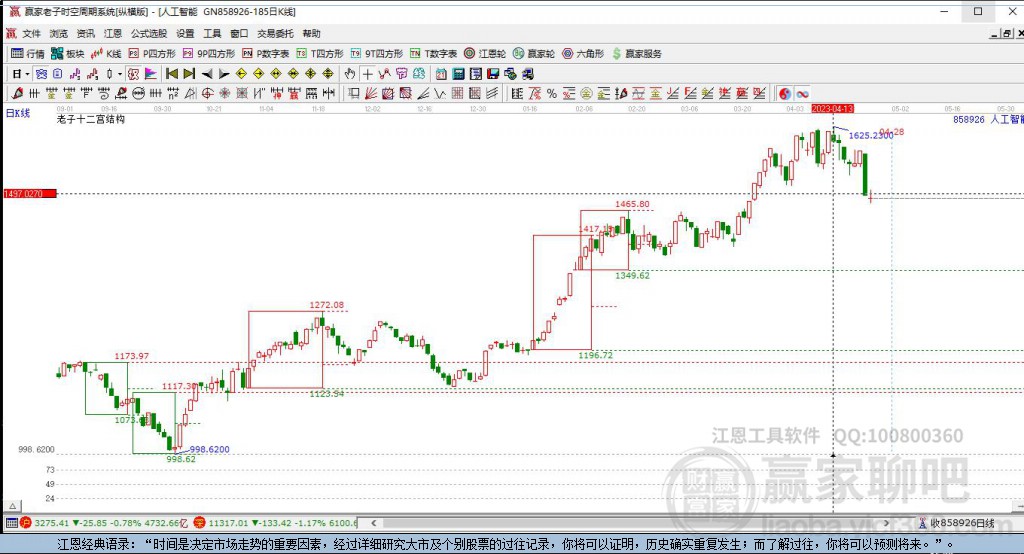Open the 工具 menu
This screenshot has width=1024, height=554.
[x=212, y=33]
